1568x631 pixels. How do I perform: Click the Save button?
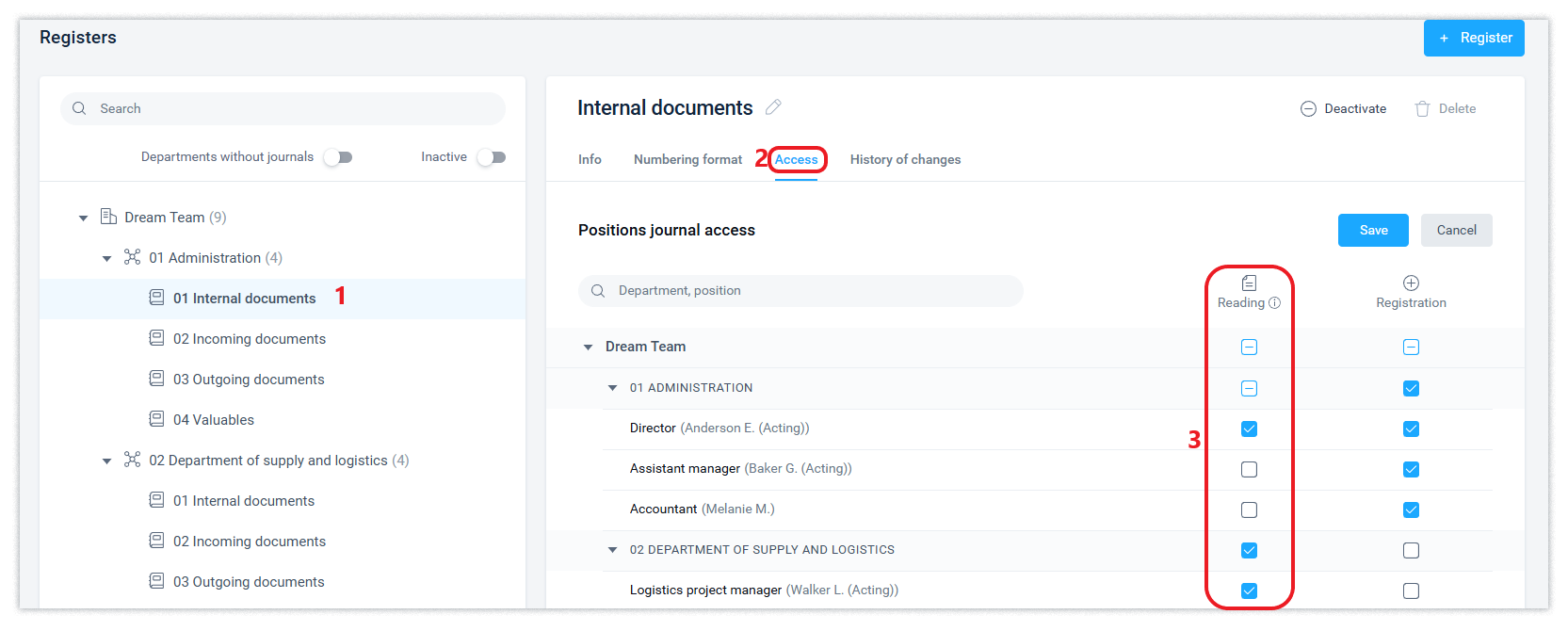pos(1372,230)
